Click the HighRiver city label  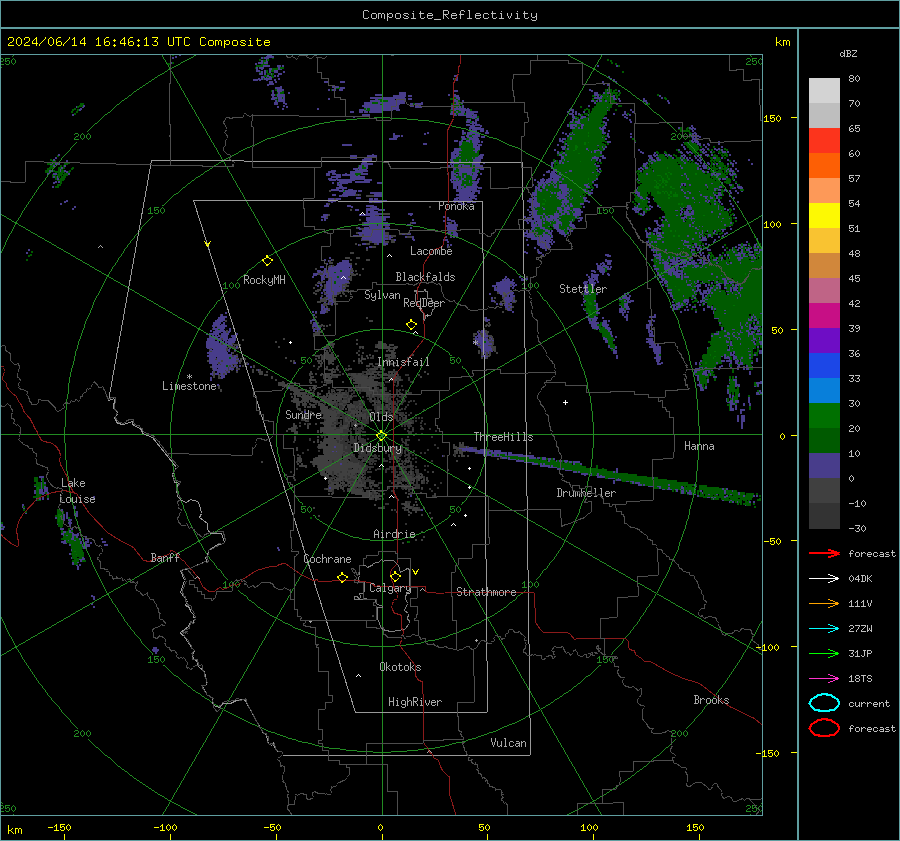415,702
